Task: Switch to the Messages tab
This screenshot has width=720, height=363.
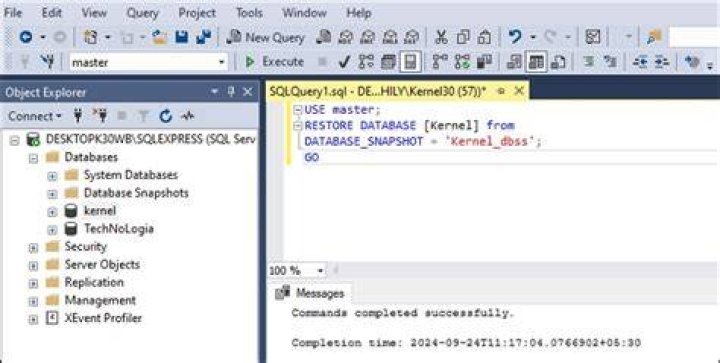Action: point(309,293)
